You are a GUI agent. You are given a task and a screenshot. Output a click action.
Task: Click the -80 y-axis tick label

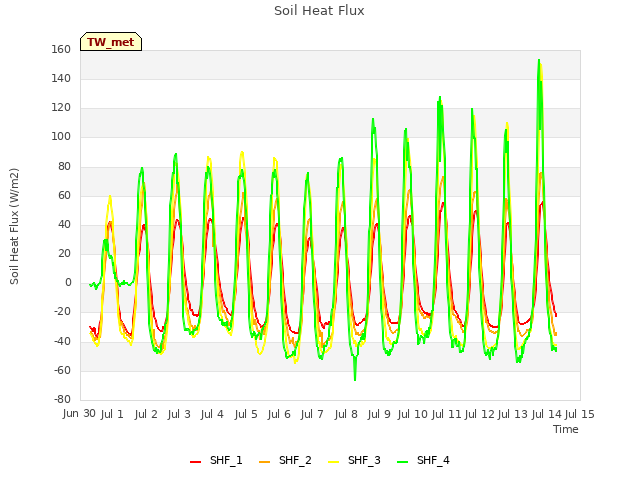pyautogui.click(x=62, y=399)
